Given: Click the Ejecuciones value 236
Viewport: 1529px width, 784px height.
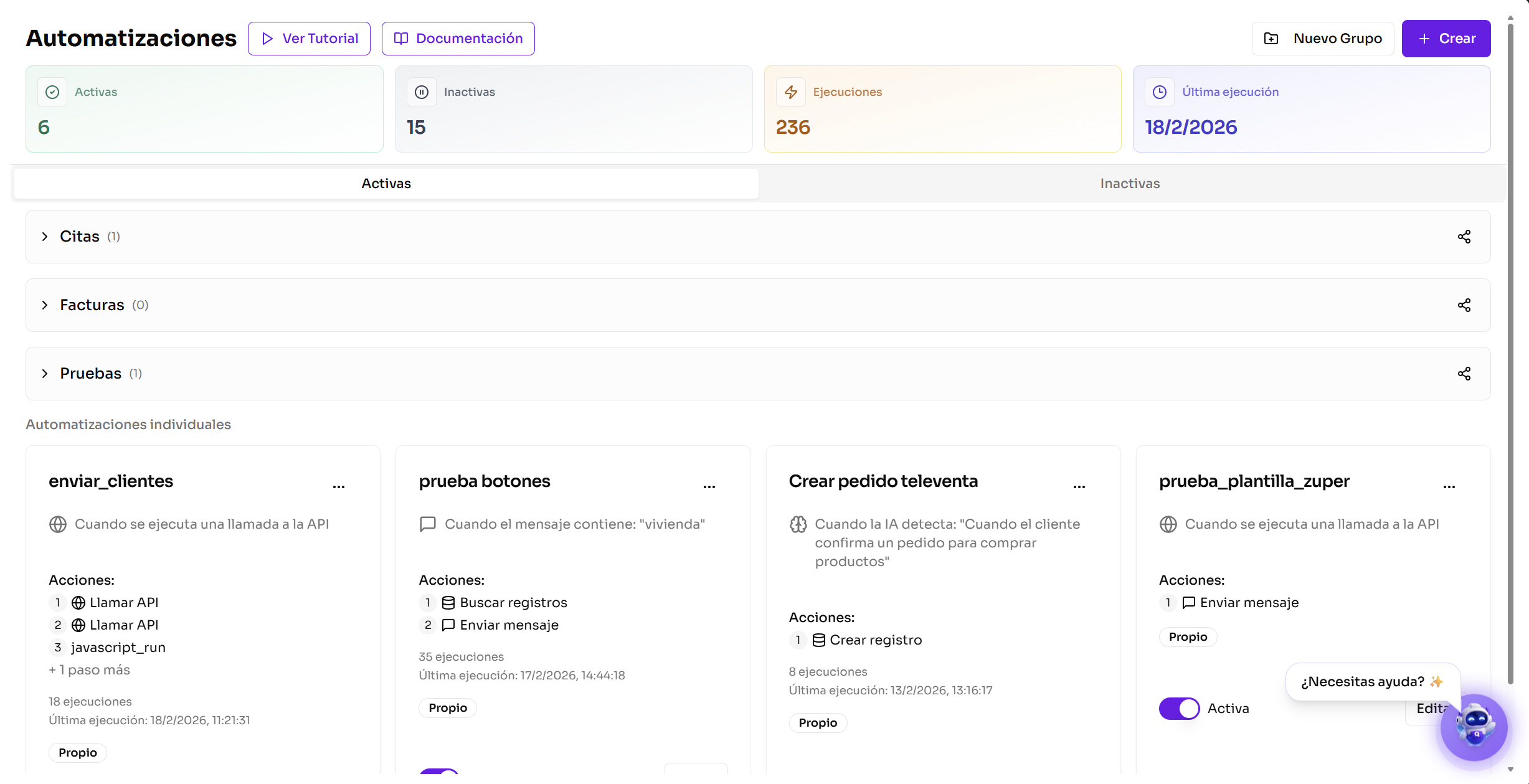Looking at the screenshot, I should point(793,128).
